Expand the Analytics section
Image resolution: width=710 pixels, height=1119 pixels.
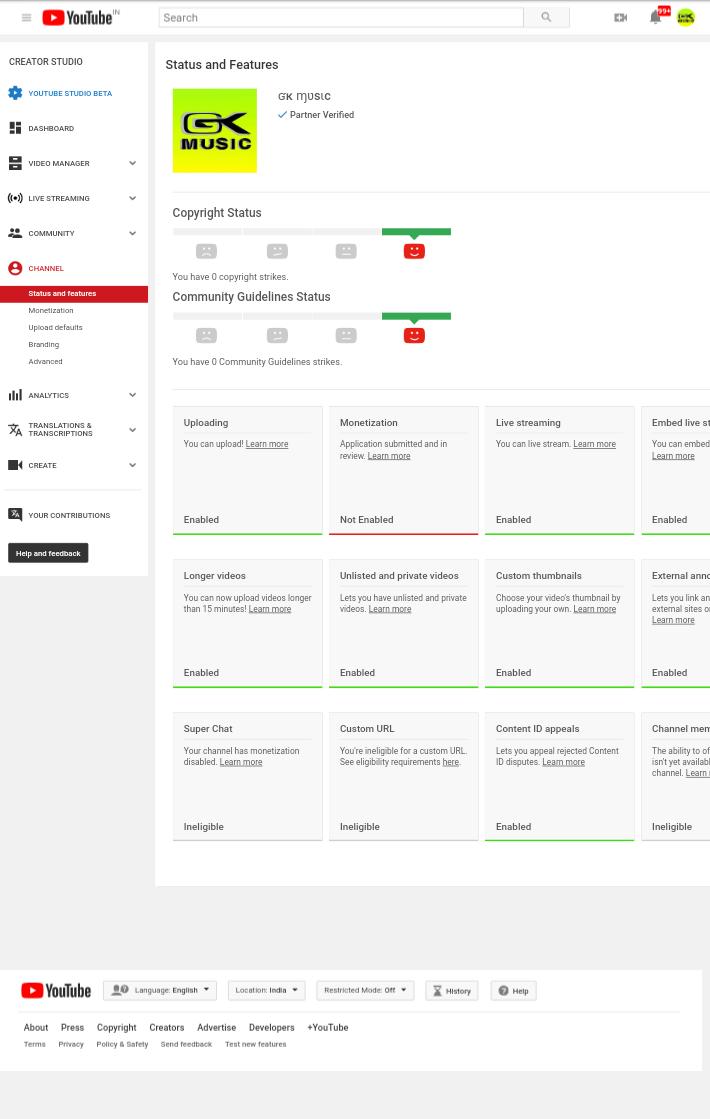132,395
